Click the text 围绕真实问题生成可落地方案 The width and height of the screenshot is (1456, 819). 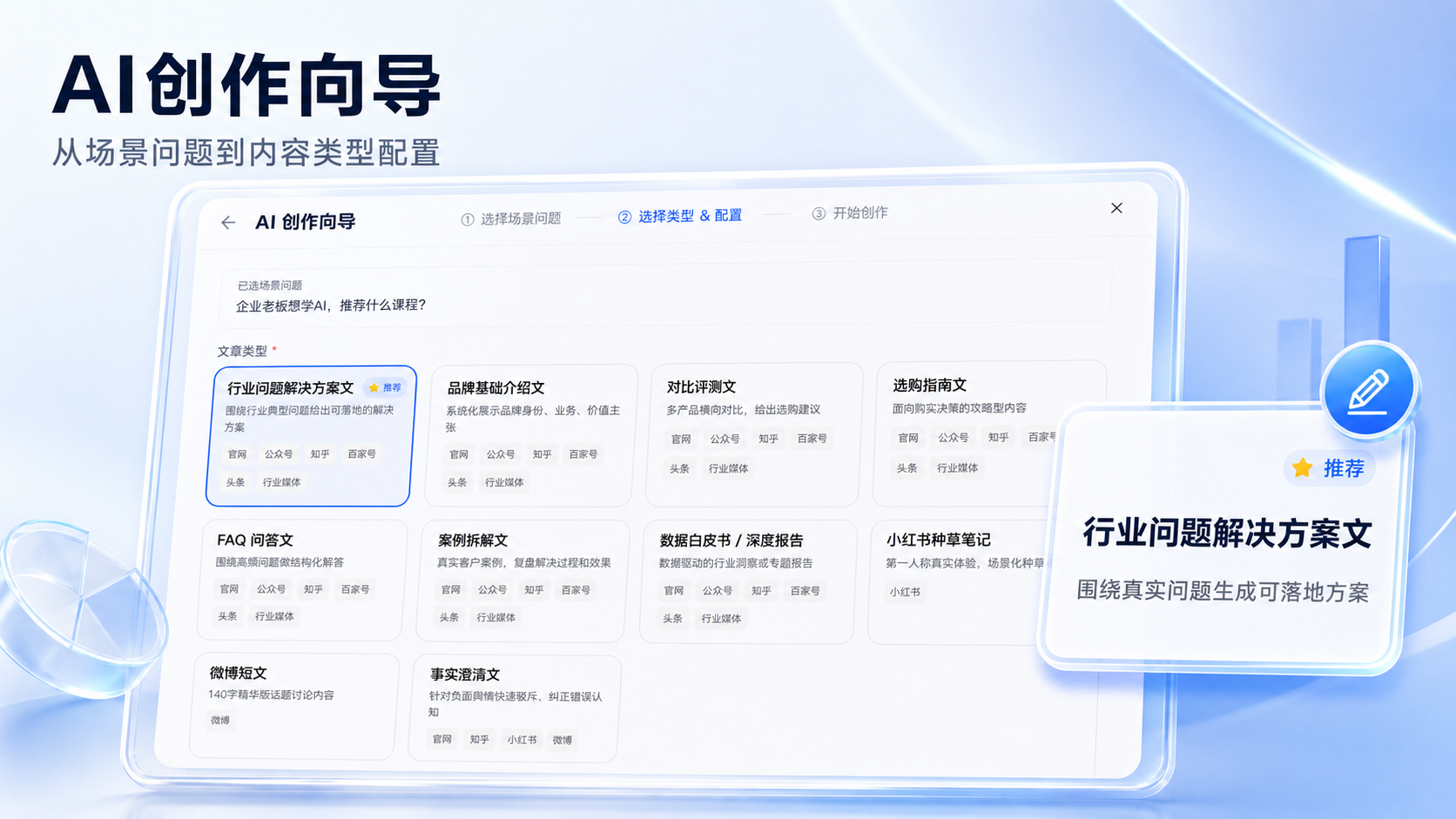click(1223, 591)
